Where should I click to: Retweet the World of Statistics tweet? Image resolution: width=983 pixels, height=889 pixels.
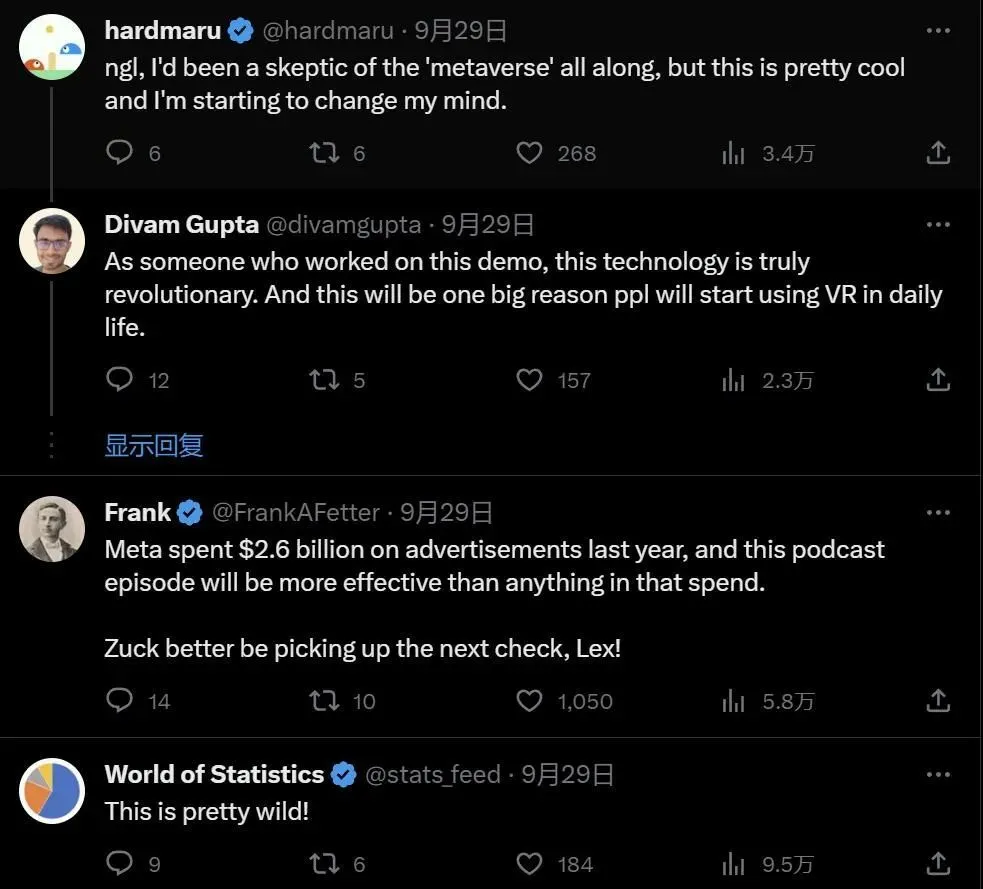click(x=323, y=864)
